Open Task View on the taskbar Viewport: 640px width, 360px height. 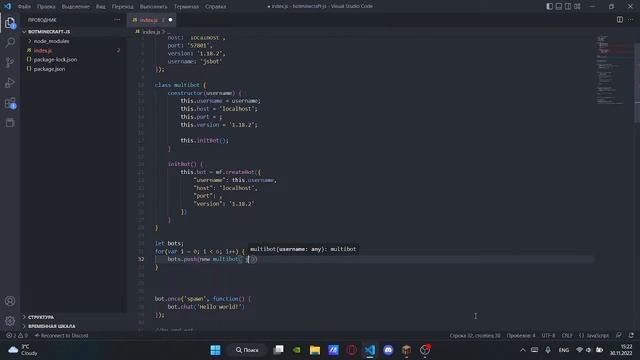[x=278, y=350]
